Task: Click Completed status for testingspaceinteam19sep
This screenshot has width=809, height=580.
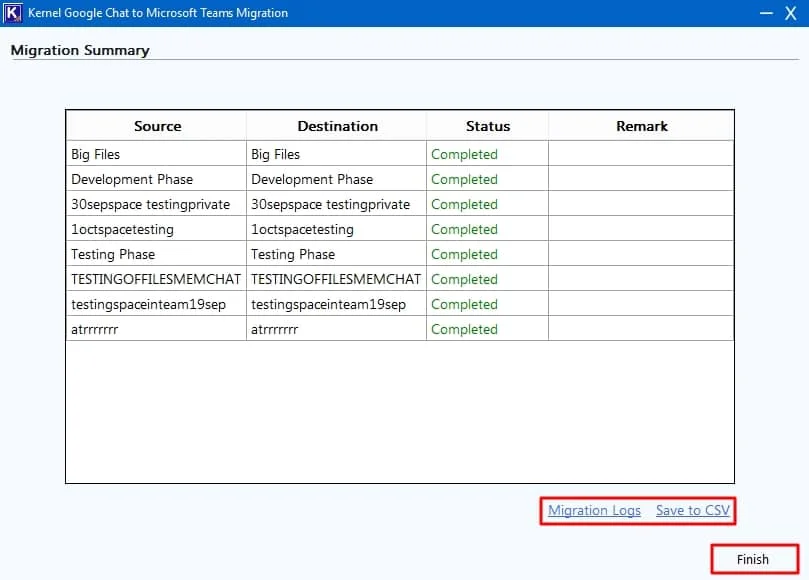Action: coord(488,304)
